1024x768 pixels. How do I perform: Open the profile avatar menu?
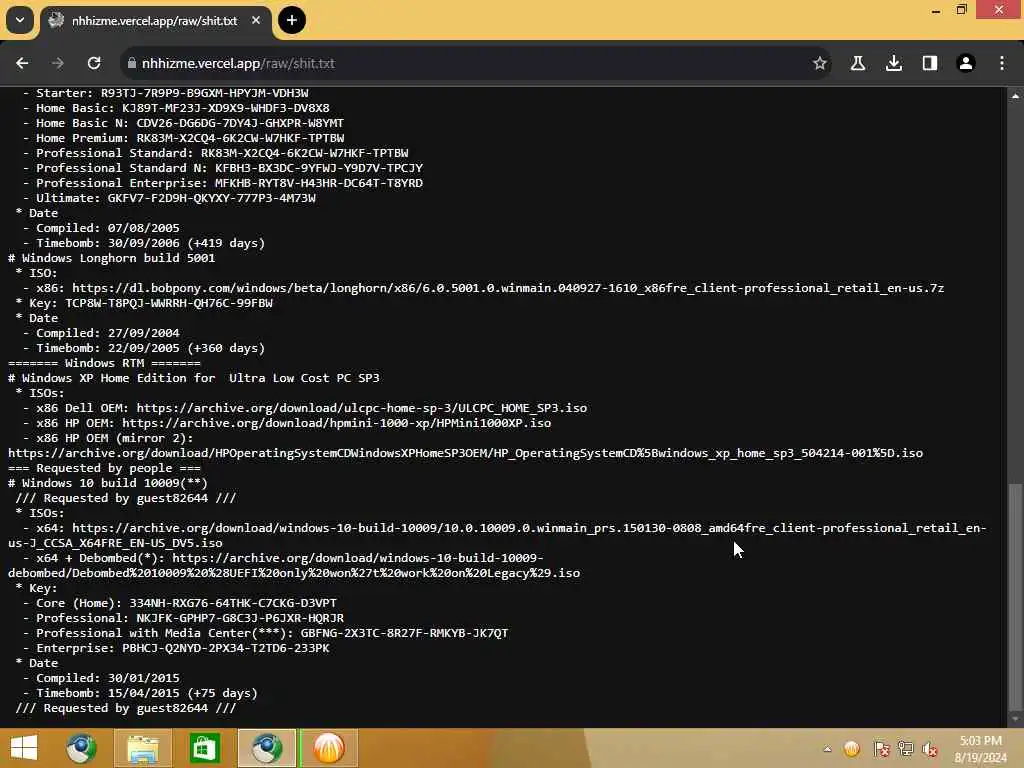(966, 63)
